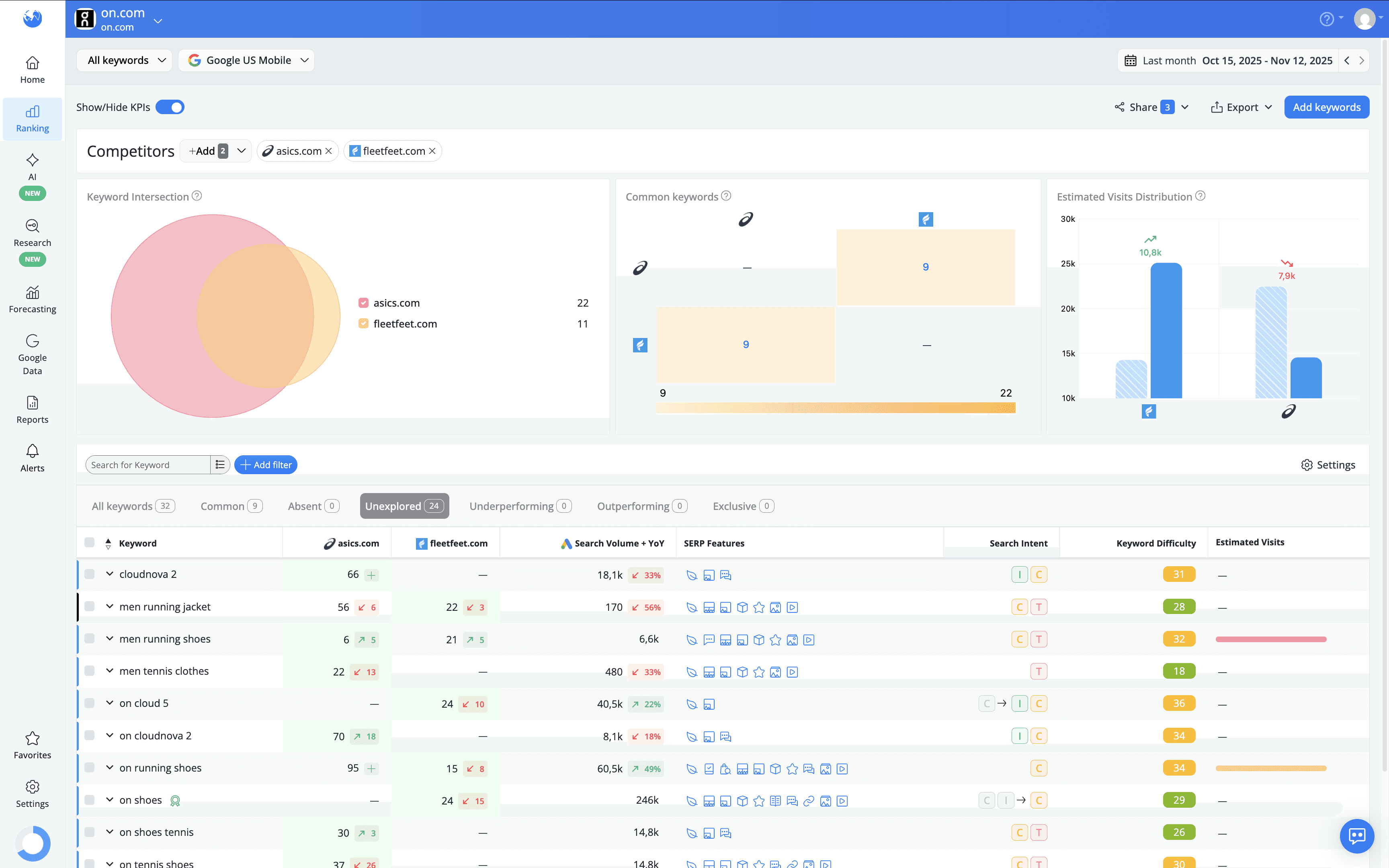Toggle fleetfeet.com checkbox in Venn legend
Screen dimensions: 1389x868
tap(363, 323)
